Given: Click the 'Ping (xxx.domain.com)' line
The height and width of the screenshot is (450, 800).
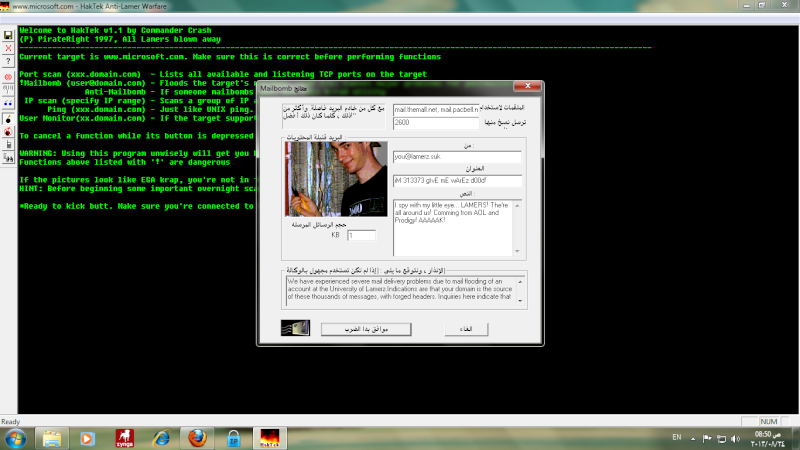Looking at the screenshot, I should coord(151,109).
